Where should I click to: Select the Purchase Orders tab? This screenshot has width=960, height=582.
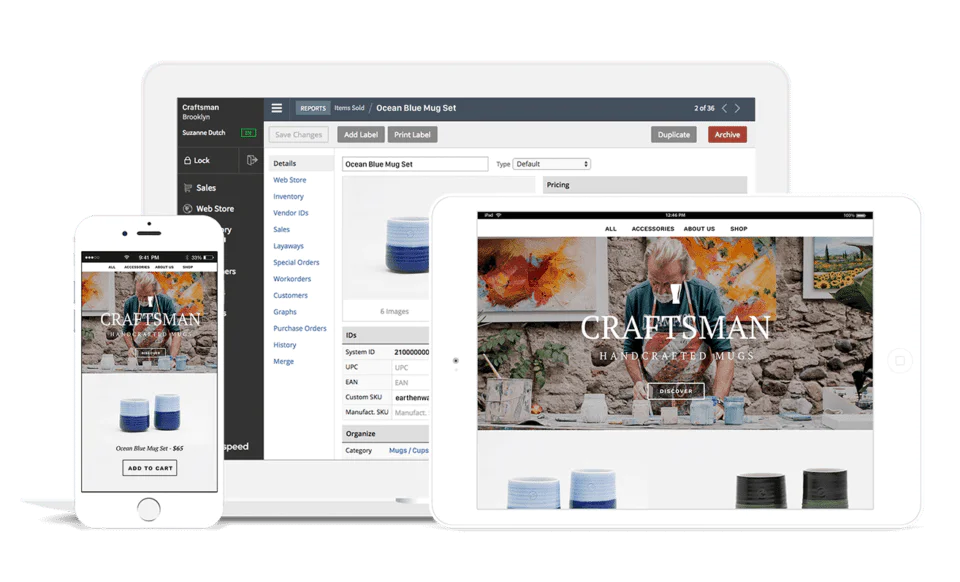(x=300, y=329)
